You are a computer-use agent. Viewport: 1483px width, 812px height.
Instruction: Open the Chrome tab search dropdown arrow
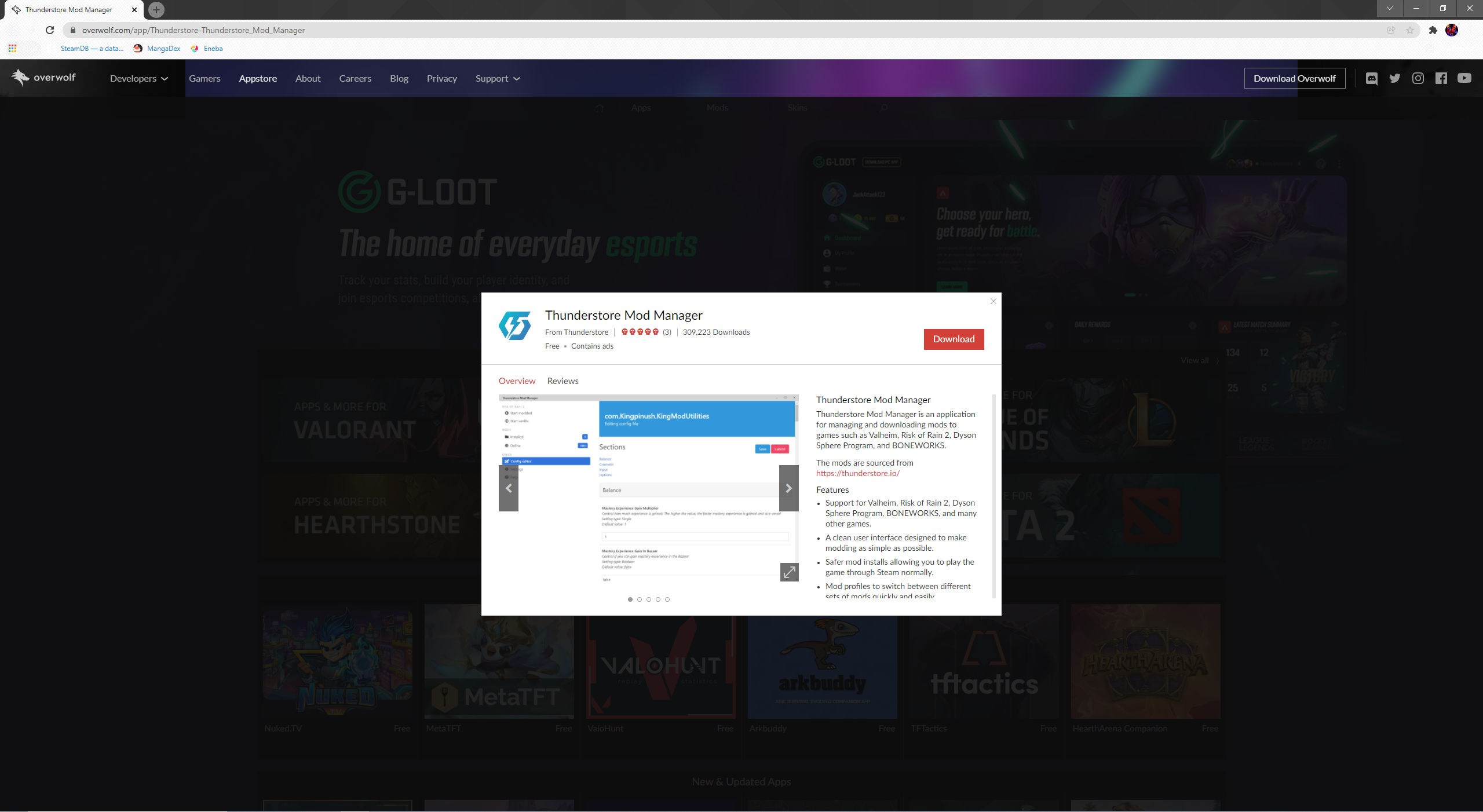(1389, 8)
